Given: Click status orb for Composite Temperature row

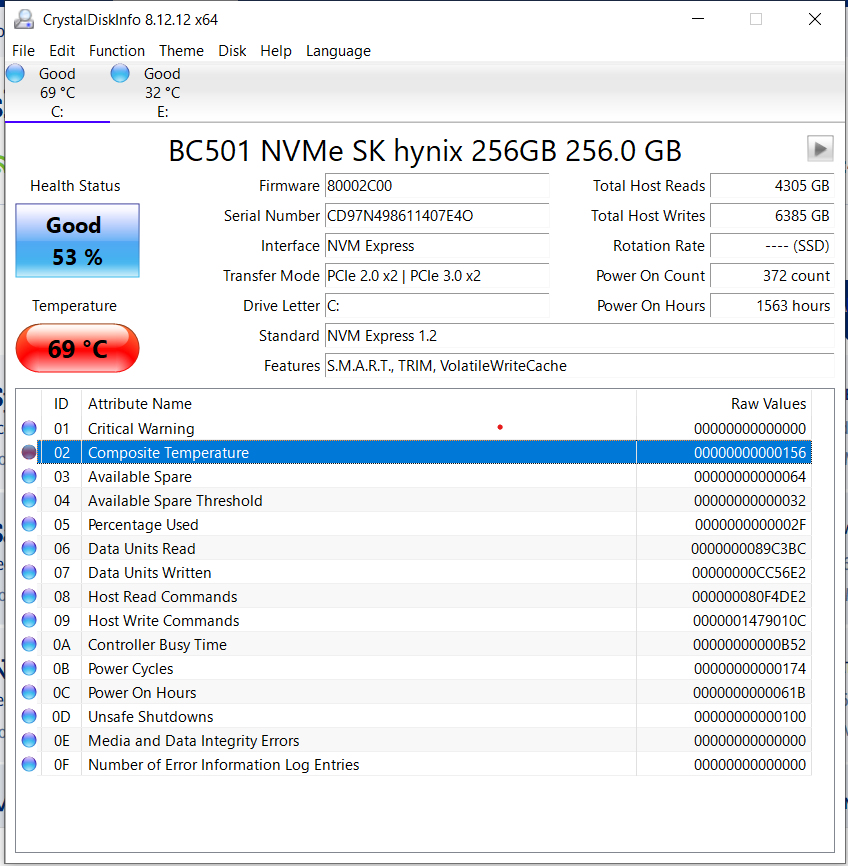Looking at the screenshot, I should coord(29,453).
